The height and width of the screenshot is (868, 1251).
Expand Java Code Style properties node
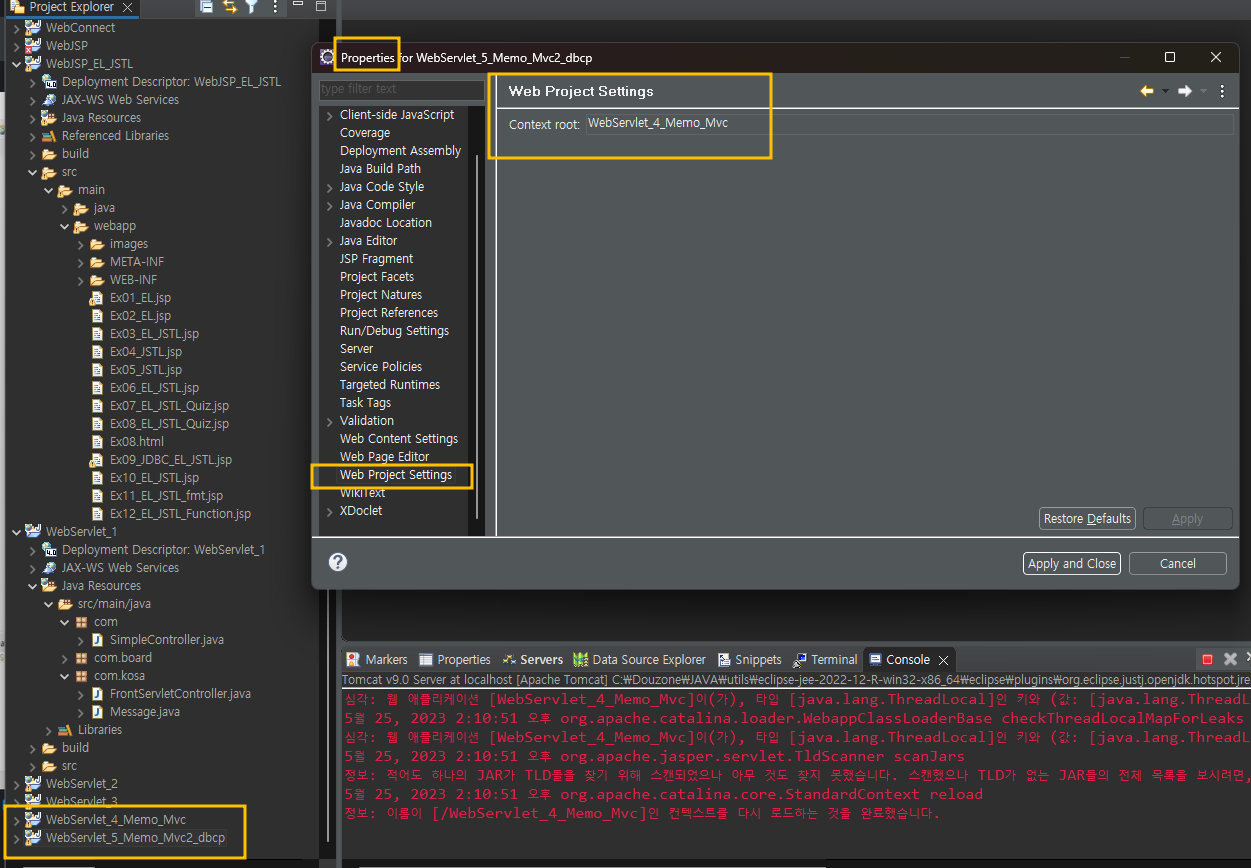click(x=330, y=187)
